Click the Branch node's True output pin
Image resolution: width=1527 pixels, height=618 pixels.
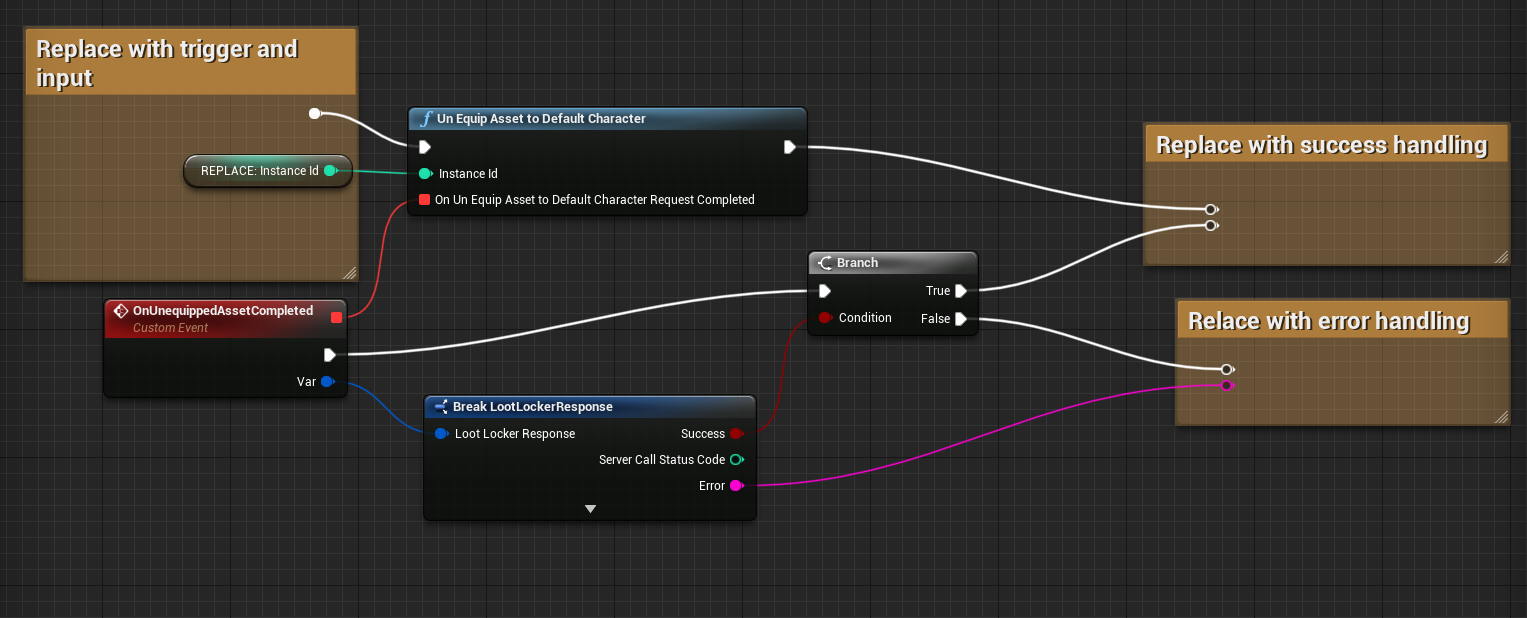click(960, 291)
